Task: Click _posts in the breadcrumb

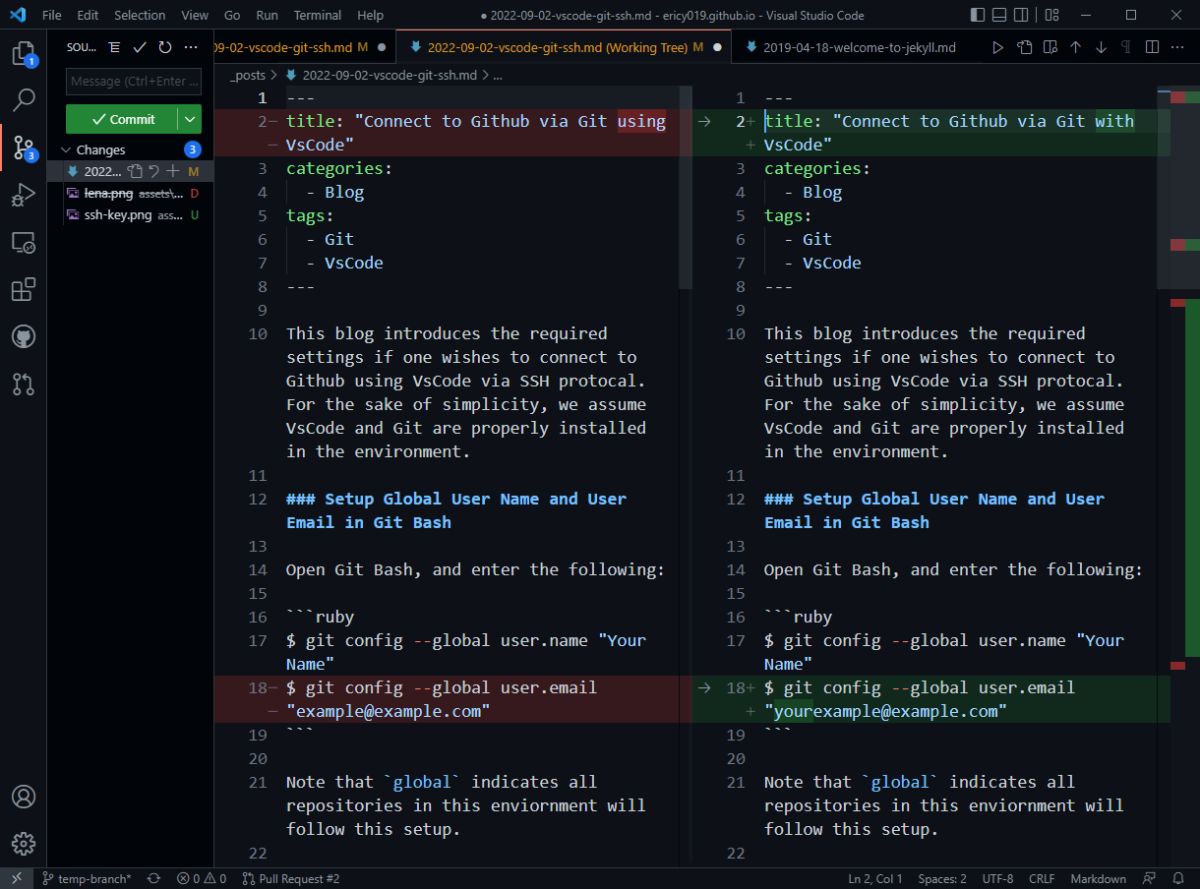Action: pos(248,75)
